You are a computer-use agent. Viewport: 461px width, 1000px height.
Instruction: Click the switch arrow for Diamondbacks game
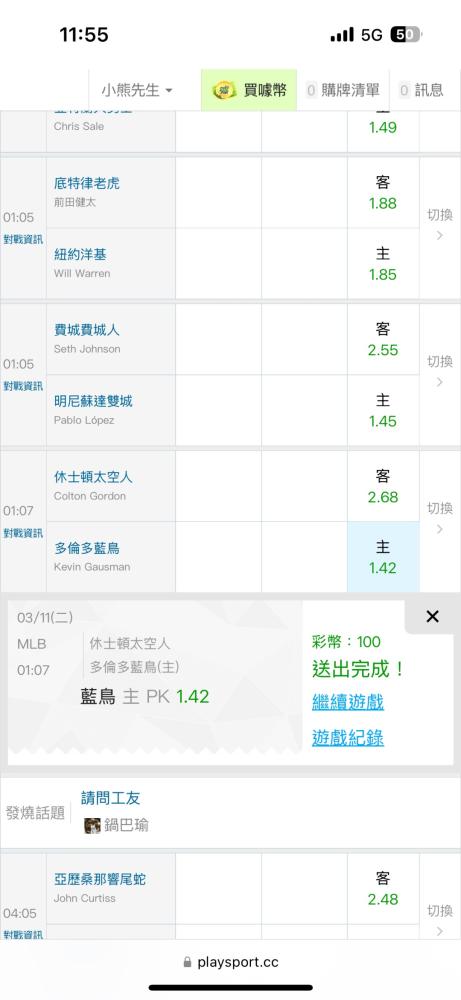point(439,920)
